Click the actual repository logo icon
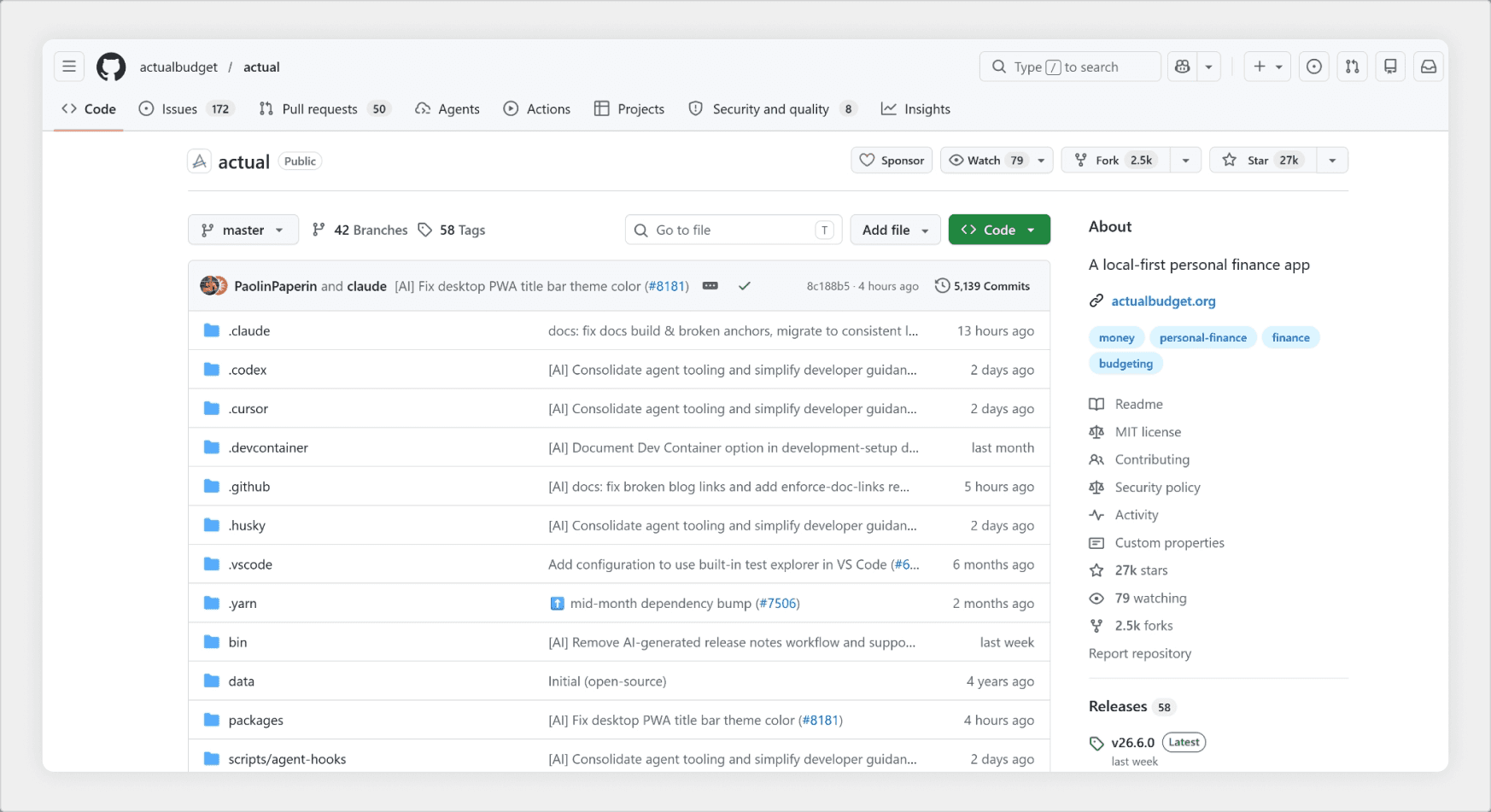Image resolution: width=1491 pixels, height=812 pixels. [x=200, y=161]
